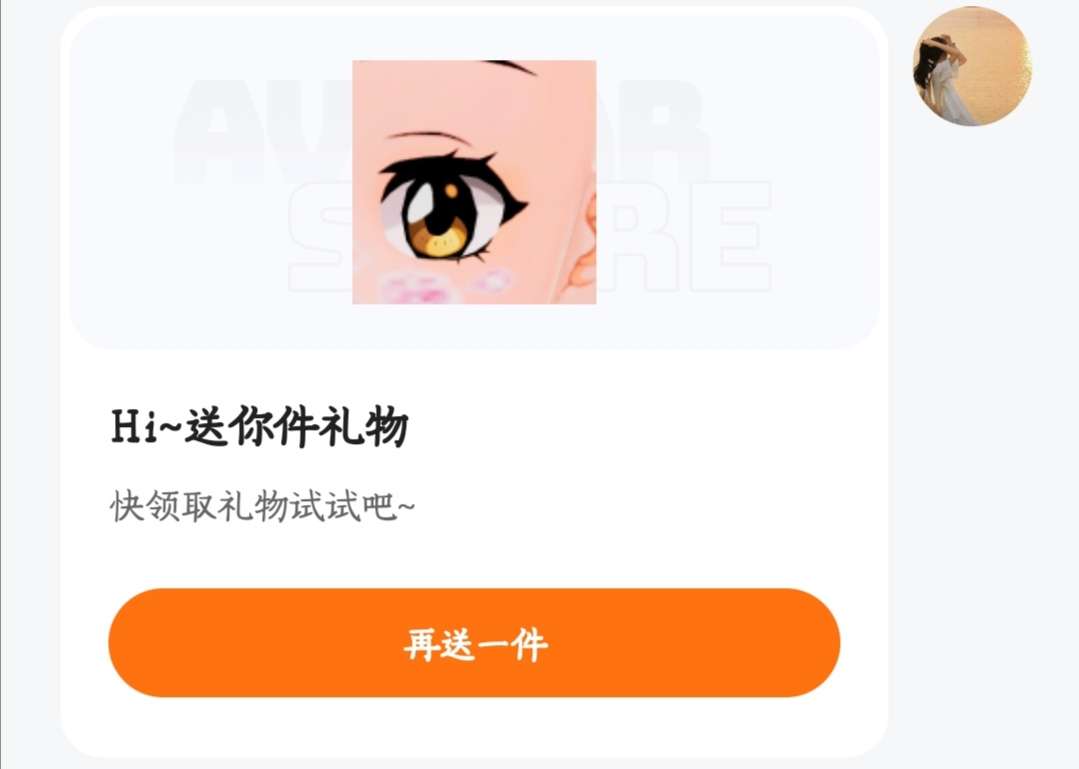Click the amber iris of the eye image
The height and width of the screenshot is (769, 1079).
pyautogui.click(x=438, y=241)
